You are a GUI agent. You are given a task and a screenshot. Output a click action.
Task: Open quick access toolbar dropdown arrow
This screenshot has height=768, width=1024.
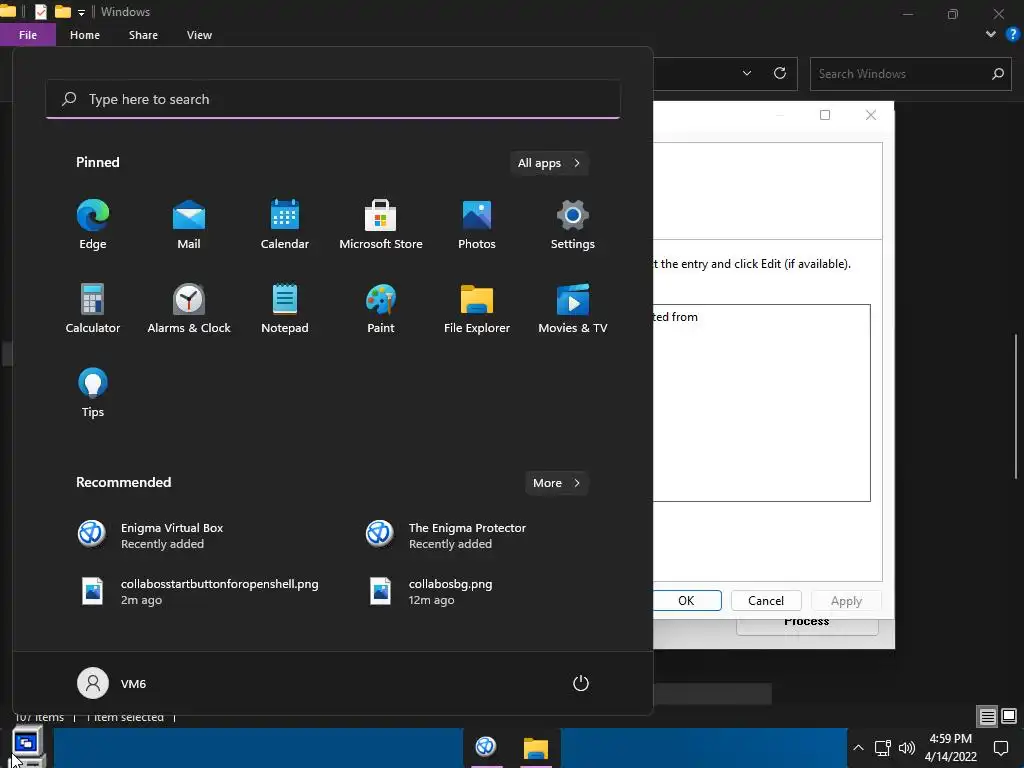pos(81,12)
